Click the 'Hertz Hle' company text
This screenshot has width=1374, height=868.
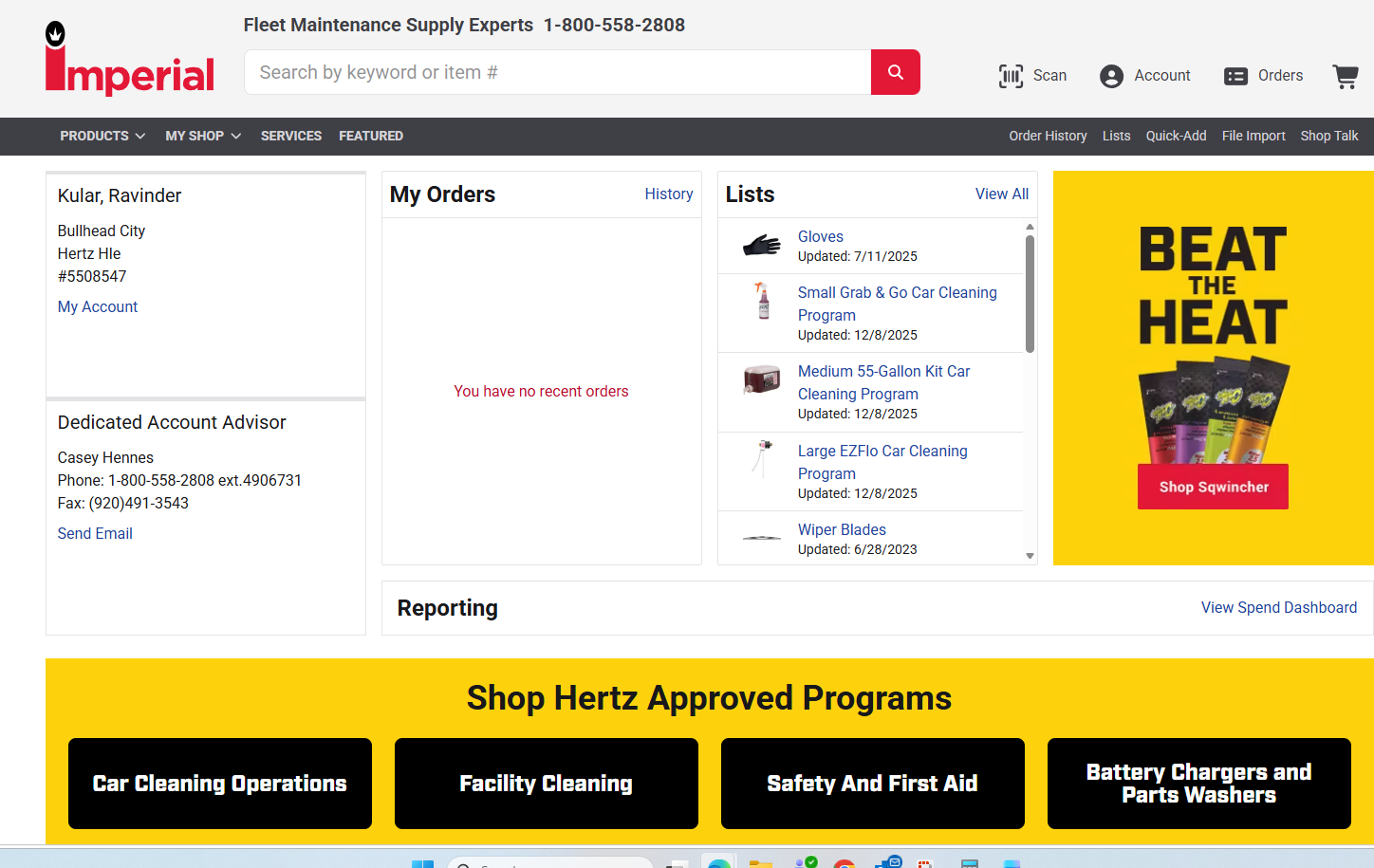89,253
